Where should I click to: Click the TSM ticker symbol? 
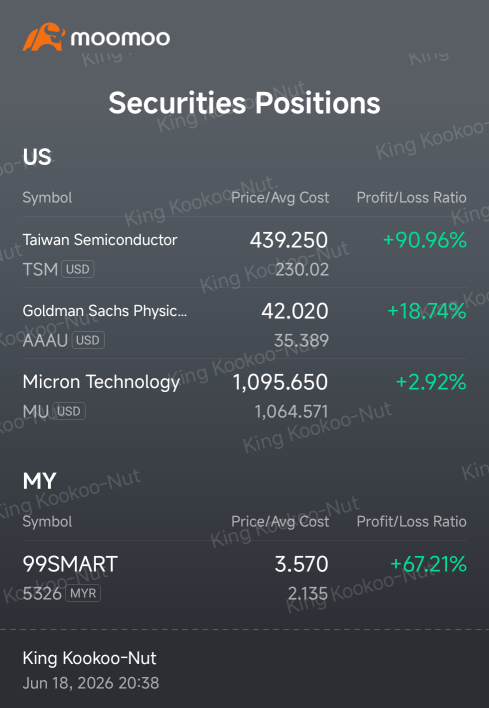click(40, 270)
